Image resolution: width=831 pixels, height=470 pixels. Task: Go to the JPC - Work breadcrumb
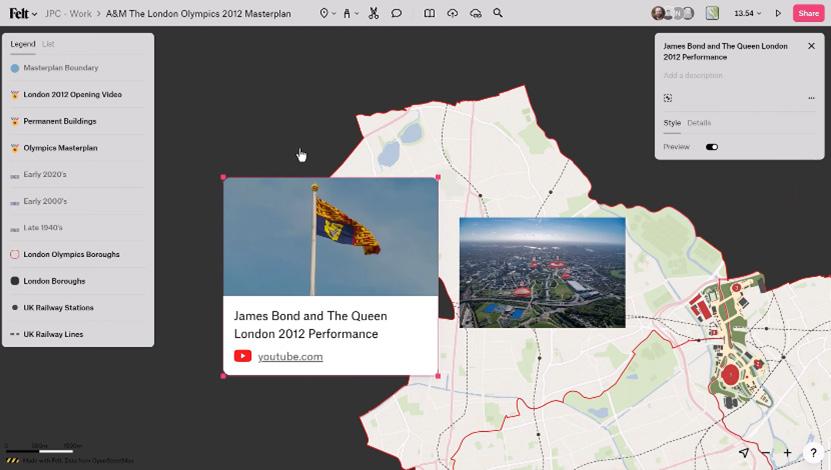68,14
